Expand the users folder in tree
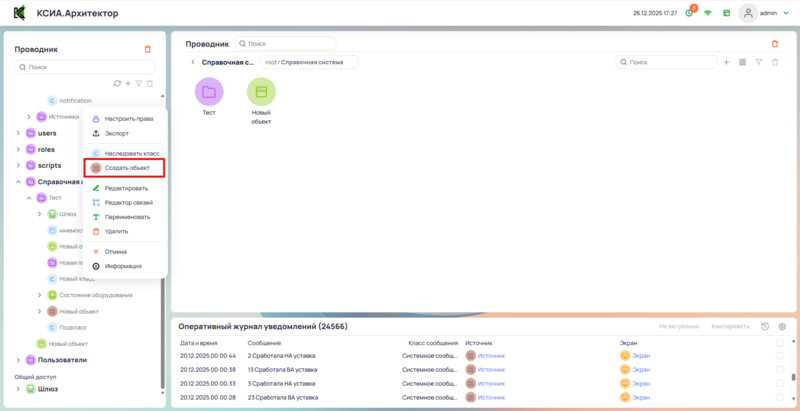This screenshot has height=411, width=800. coord(18,133)
